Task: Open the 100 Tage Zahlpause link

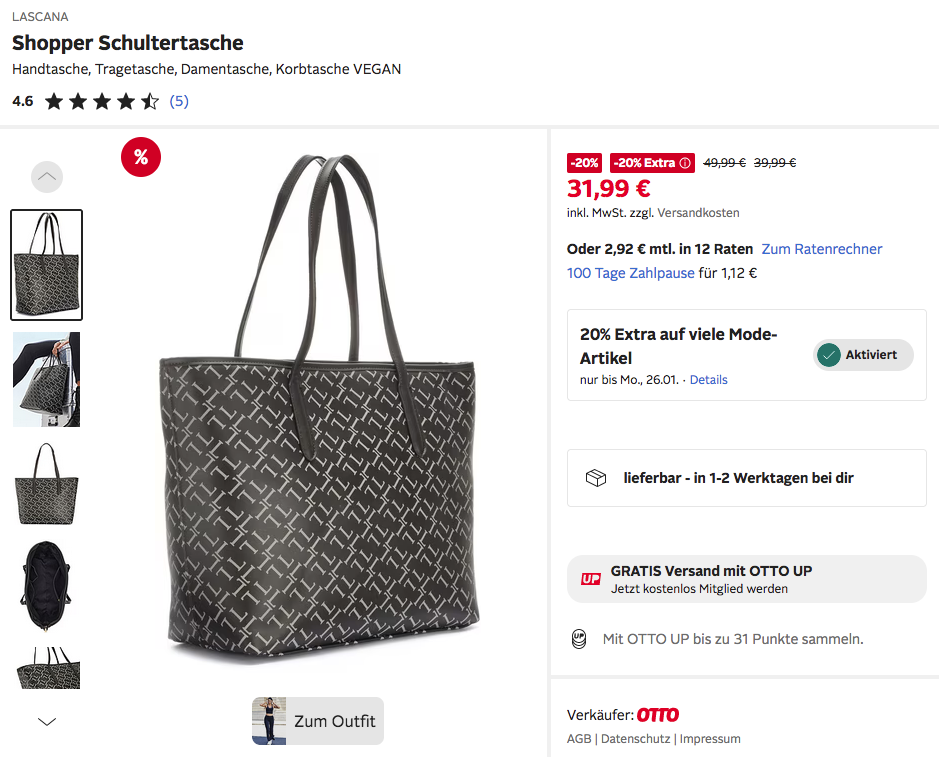Action: point(630,273)
